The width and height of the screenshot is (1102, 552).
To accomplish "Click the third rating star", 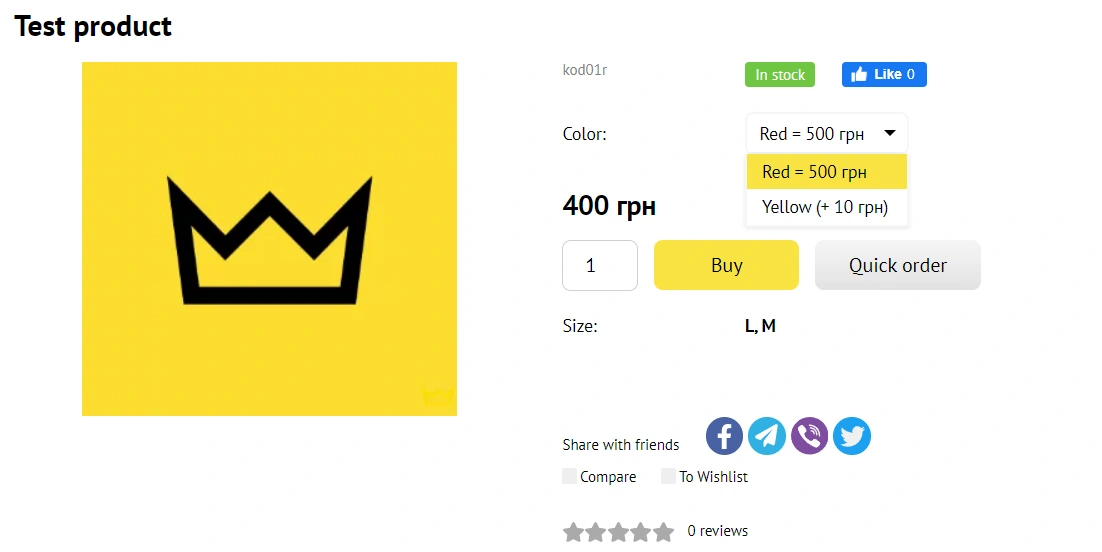I will point(618,532).
